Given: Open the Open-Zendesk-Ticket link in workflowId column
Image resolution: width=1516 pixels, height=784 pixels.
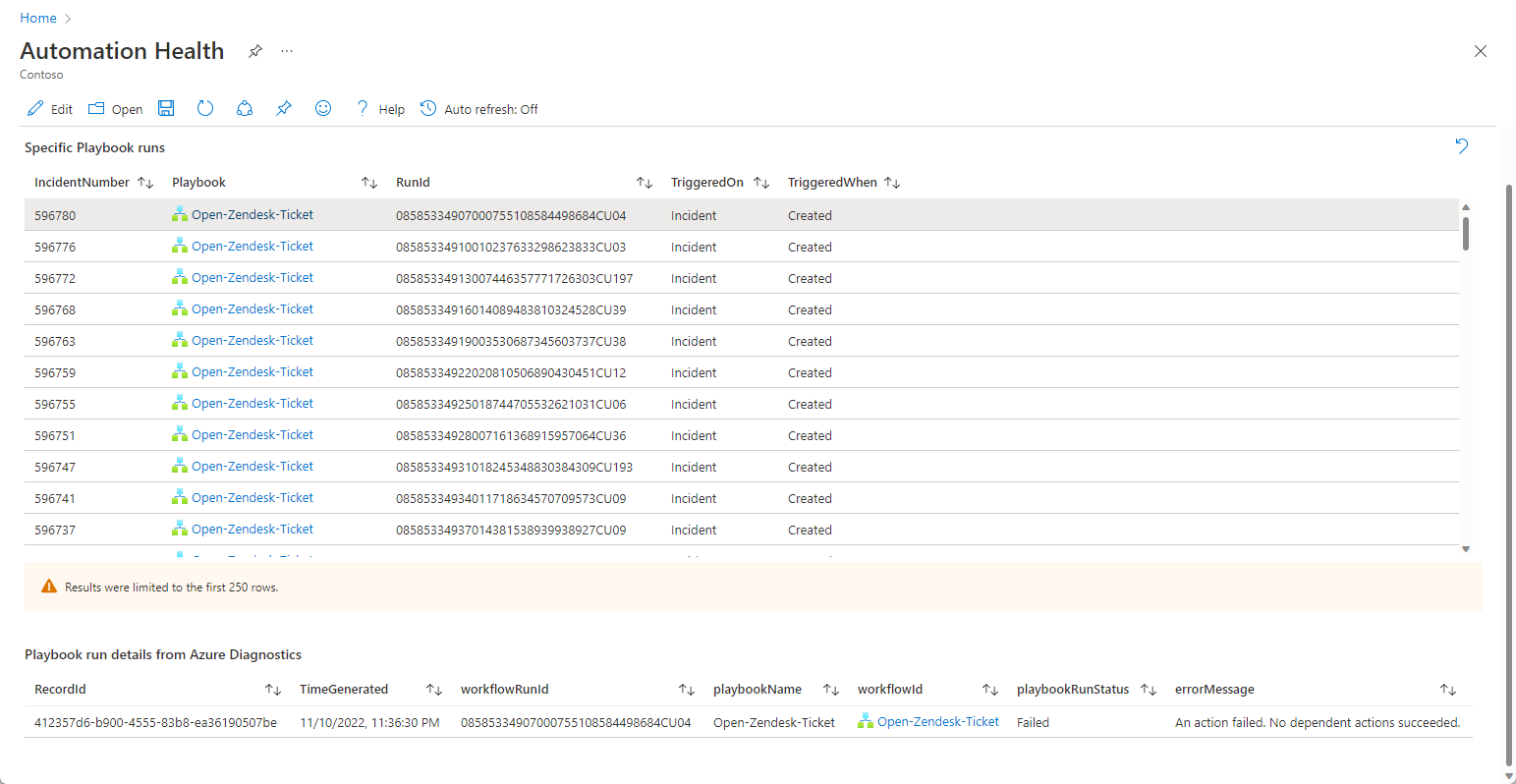Looking at the screenshot, I should point(937,722).
